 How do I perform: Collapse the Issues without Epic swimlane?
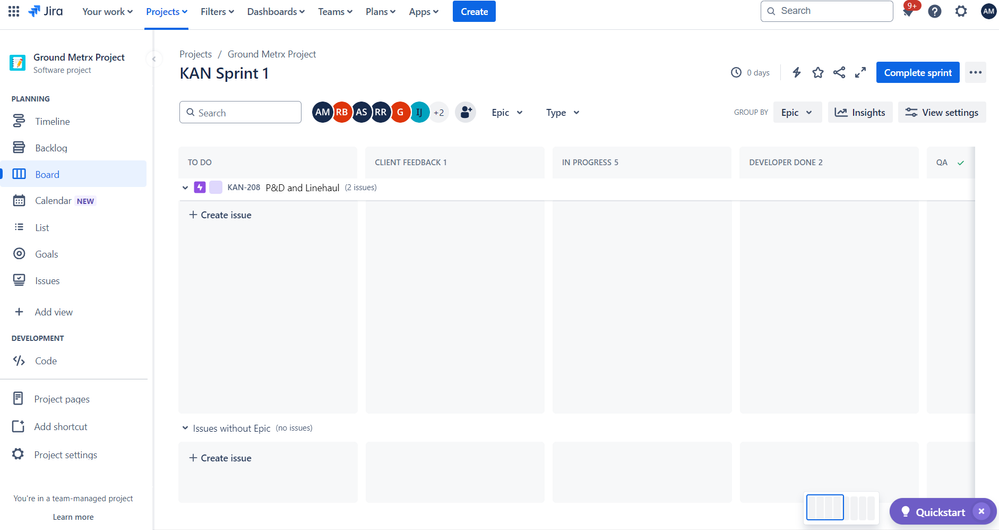tap(185, 428)
